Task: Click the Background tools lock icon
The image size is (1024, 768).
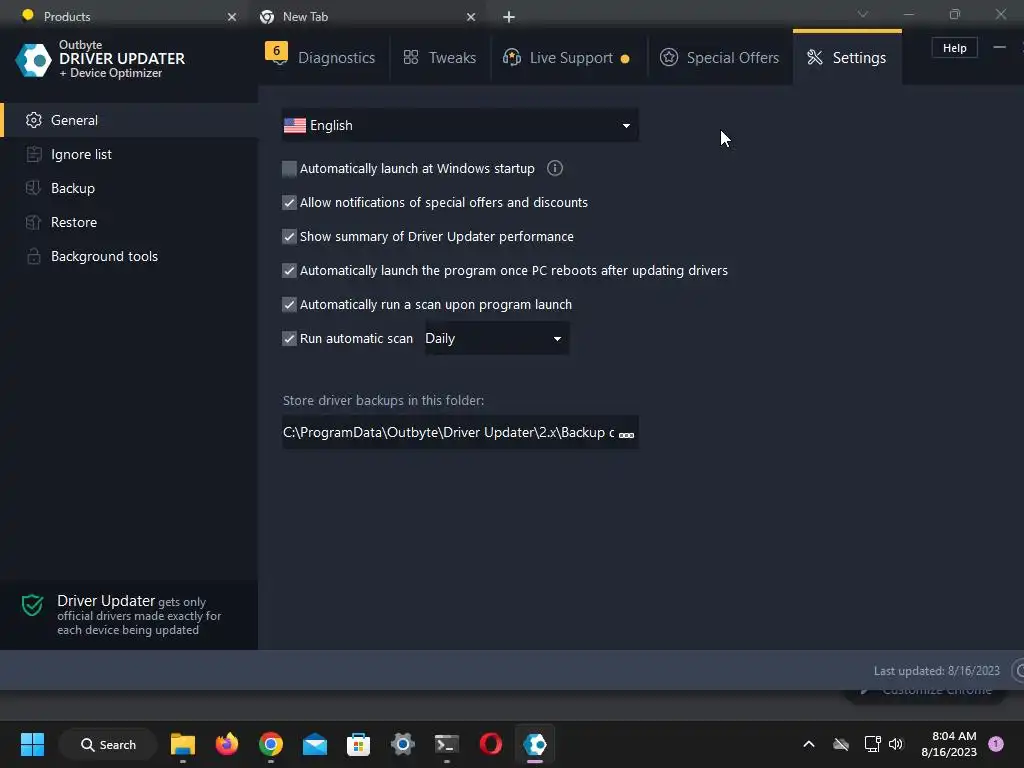Action: (x=33, y=256)
